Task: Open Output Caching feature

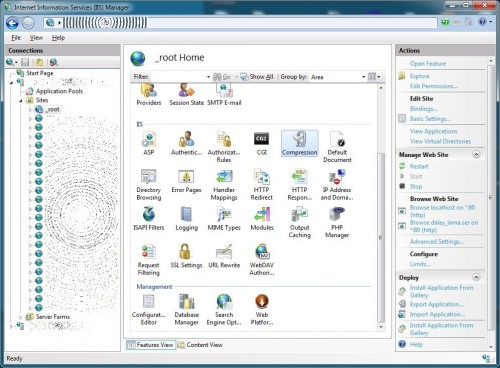Action: (x=300, y=222)
